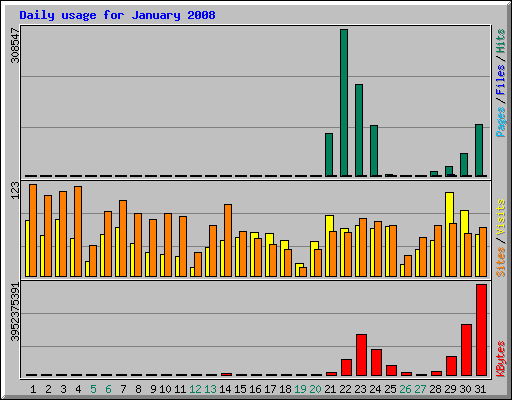Click the tallest green hits bar on day 22
This screenshot has height=400, width=512.
(x=344, y=103)
